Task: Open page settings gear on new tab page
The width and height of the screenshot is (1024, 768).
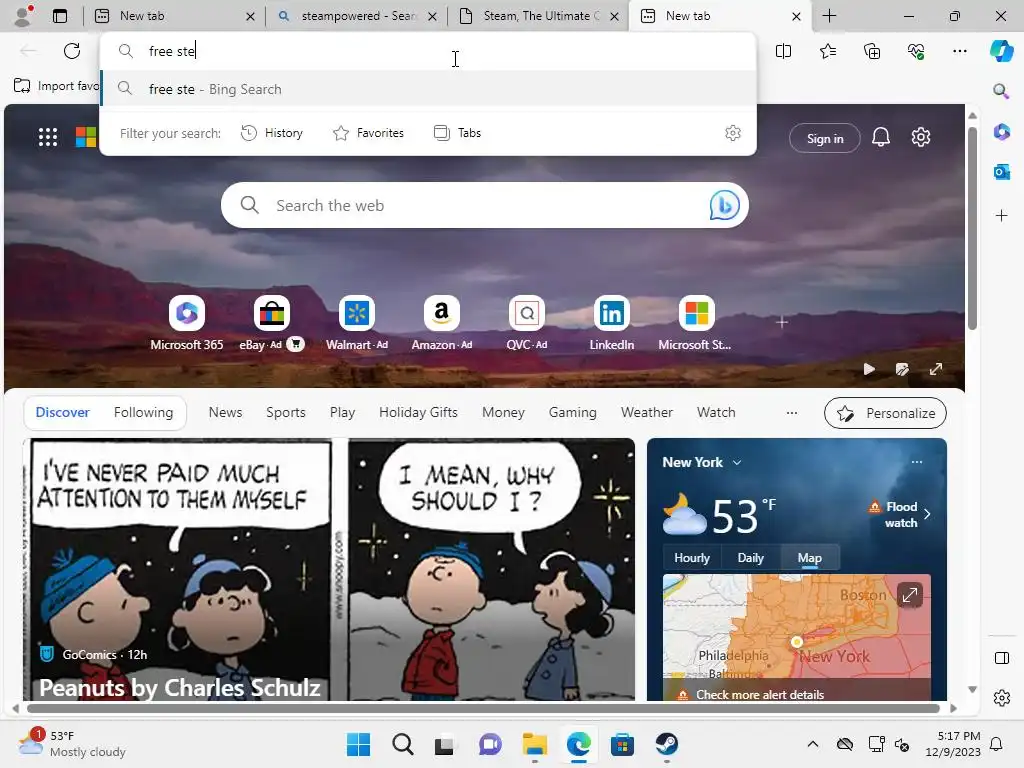Action: tap(921, 137)
